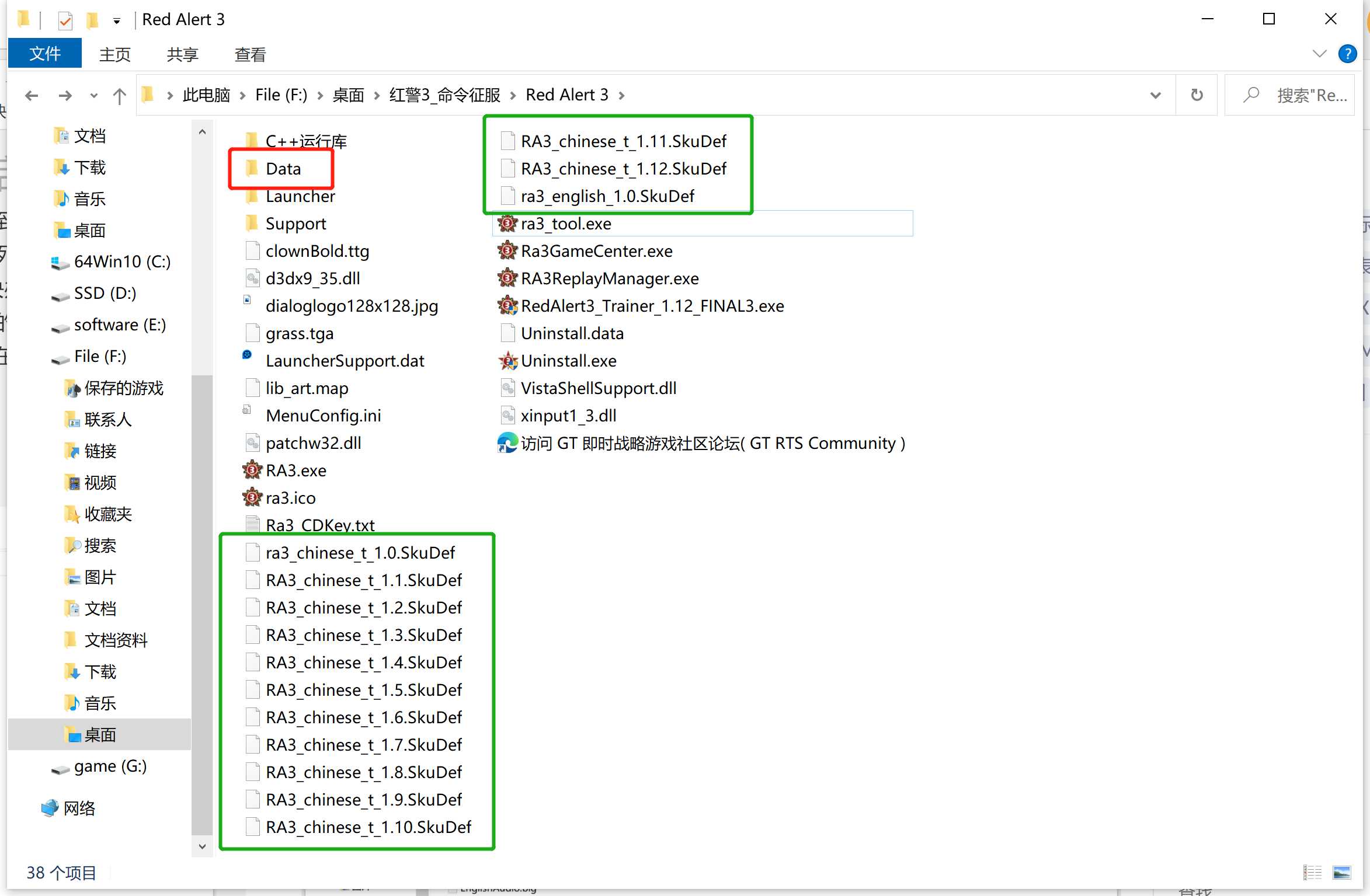Click the search box for Red Alert 3

click(x=1289, y=95)
